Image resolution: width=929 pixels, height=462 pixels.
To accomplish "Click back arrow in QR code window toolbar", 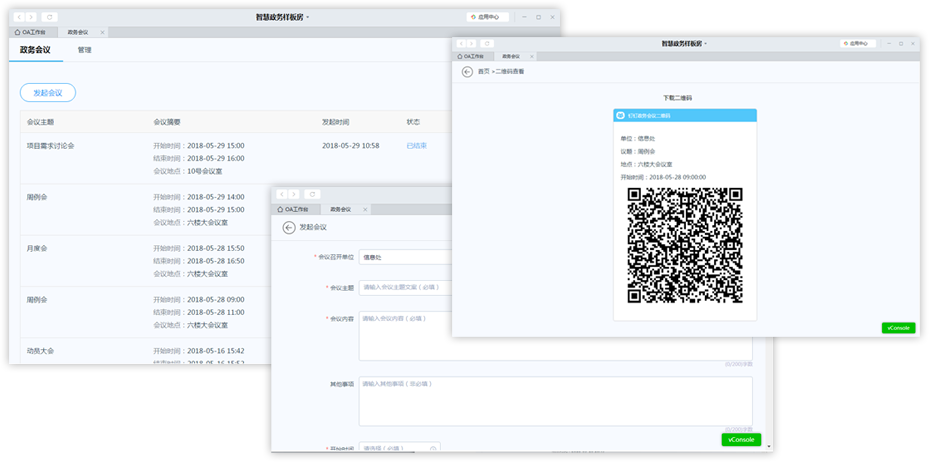I will pos(462,44).
